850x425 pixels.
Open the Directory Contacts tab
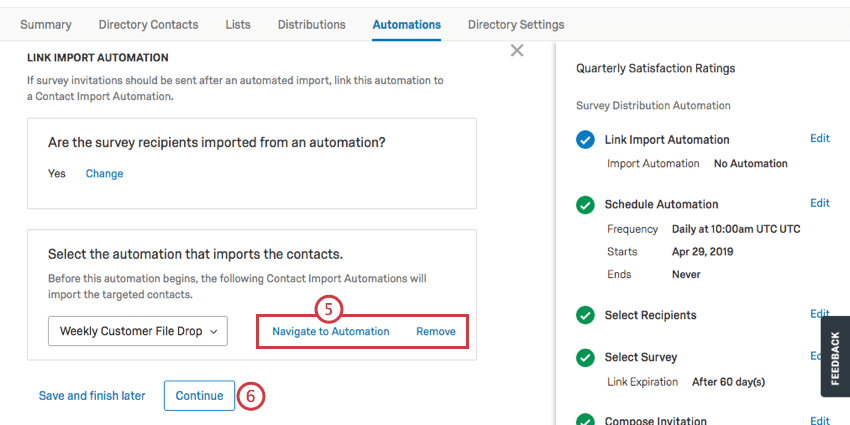pos(149,24)
